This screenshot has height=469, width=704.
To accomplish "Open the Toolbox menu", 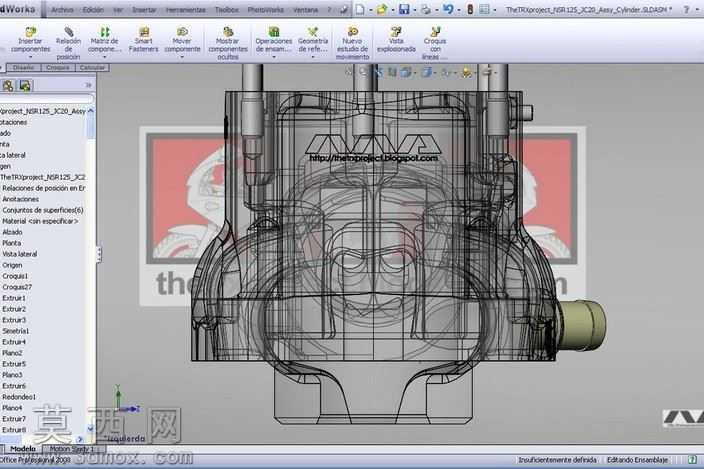I will click(x=227, y=9).
